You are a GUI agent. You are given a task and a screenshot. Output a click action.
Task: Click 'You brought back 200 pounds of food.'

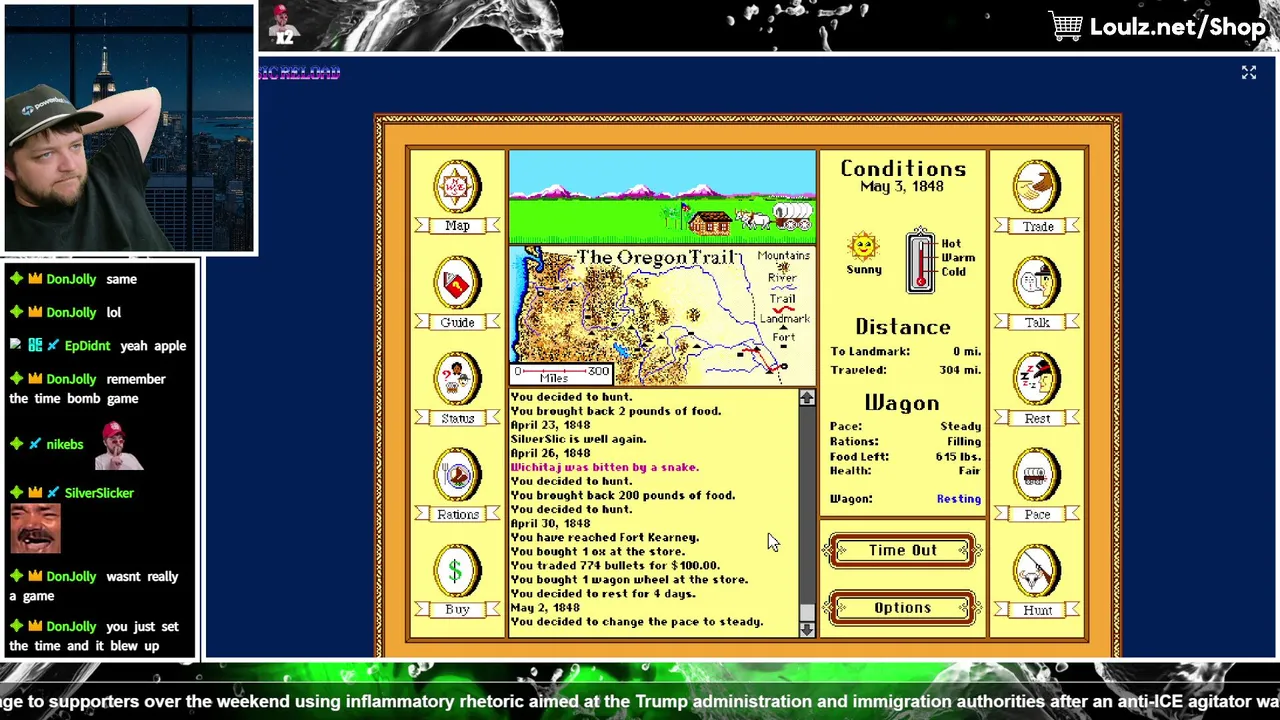(x=623, y=495)
